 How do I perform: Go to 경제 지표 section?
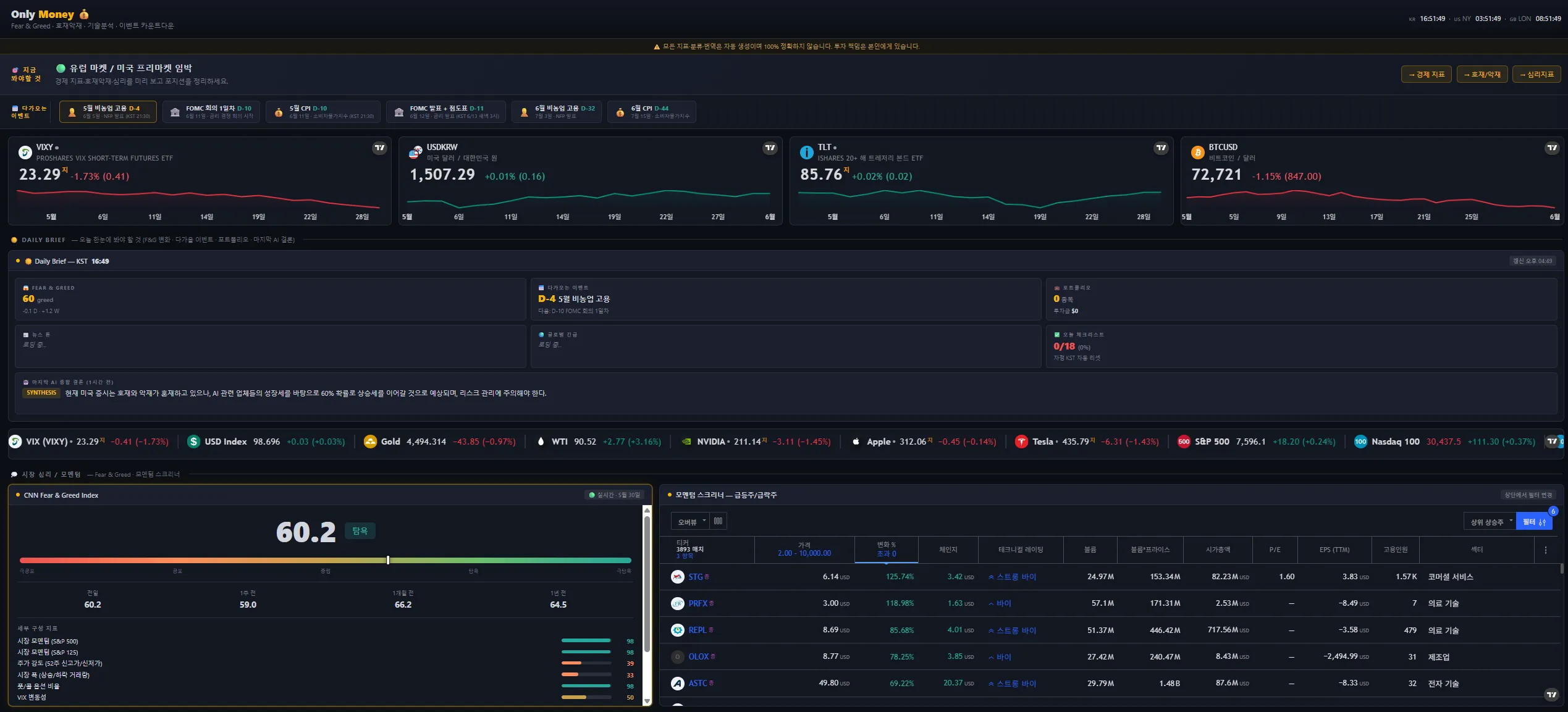[x=1427, y=74]
